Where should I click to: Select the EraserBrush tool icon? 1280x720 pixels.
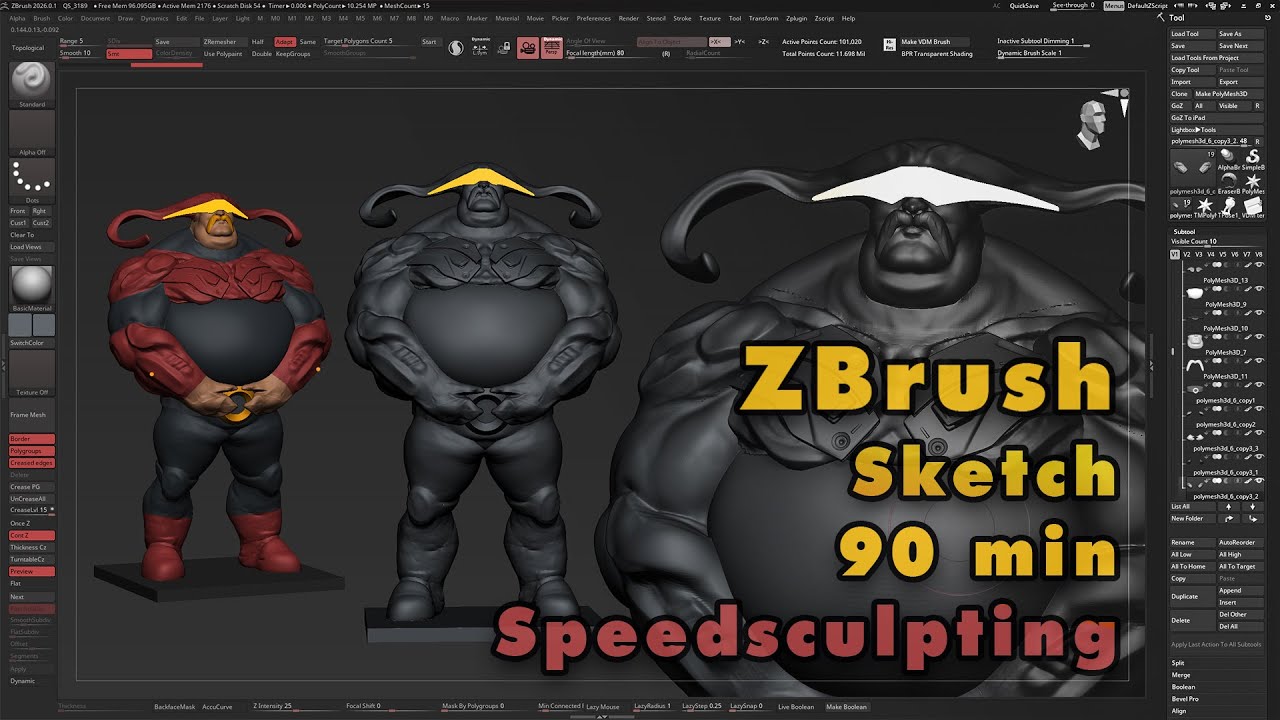pos(1228,183)
